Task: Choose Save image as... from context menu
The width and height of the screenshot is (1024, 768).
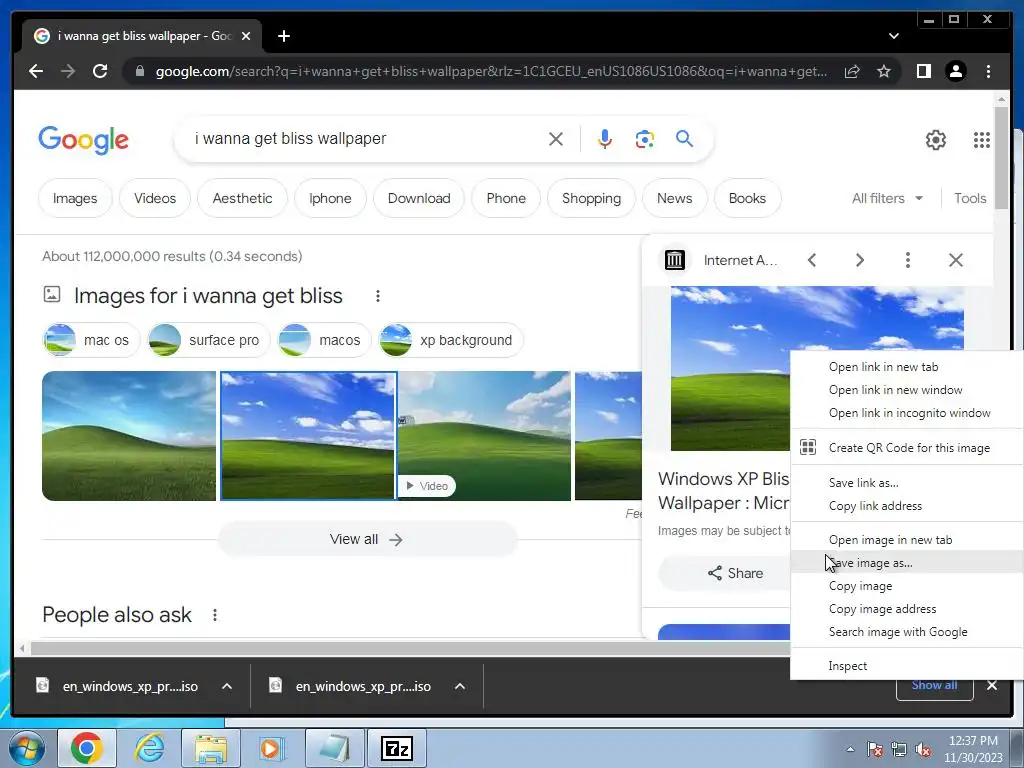Action: pos(906,563)
